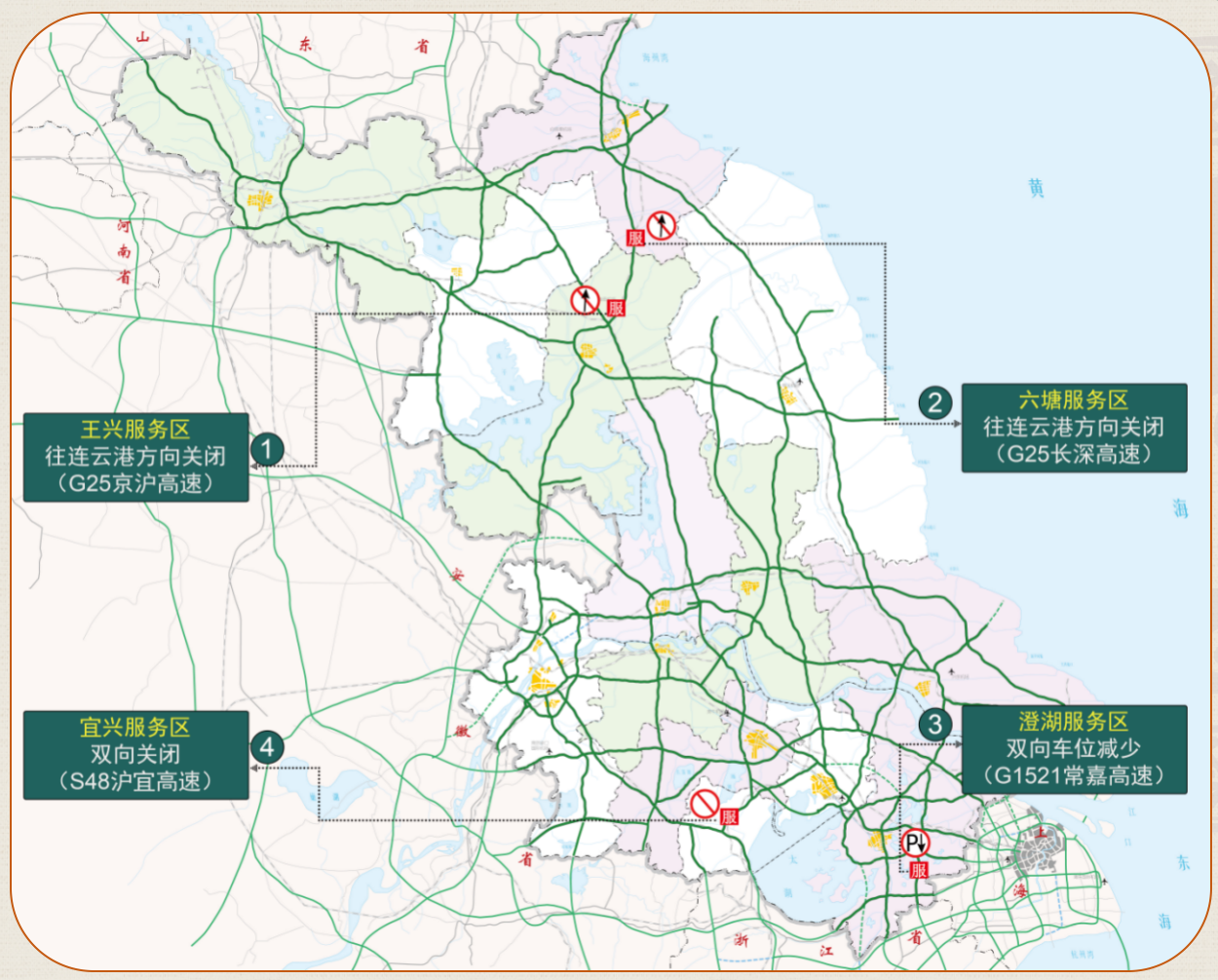The image size is (1218, 980).
Task: Click the numbered circle 1 badge
Action: [x=267, y=449]
